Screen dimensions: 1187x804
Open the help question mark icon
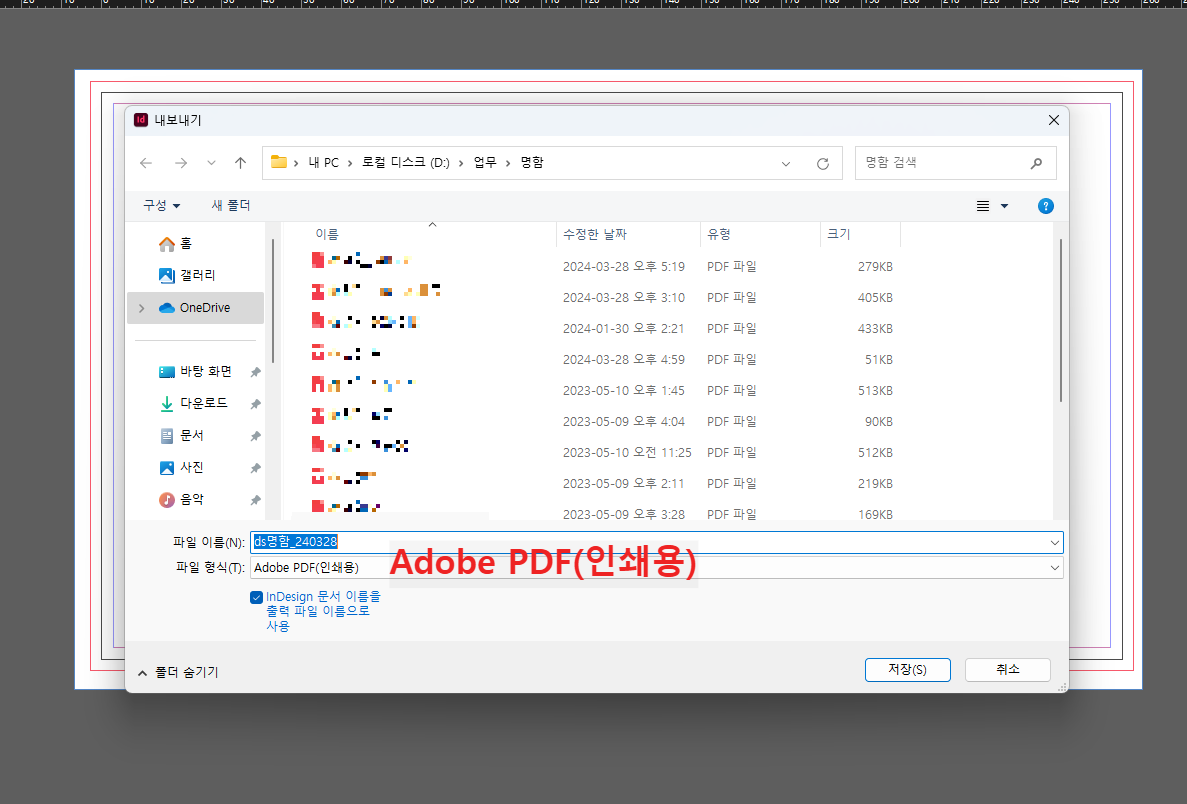[1045, 206]
